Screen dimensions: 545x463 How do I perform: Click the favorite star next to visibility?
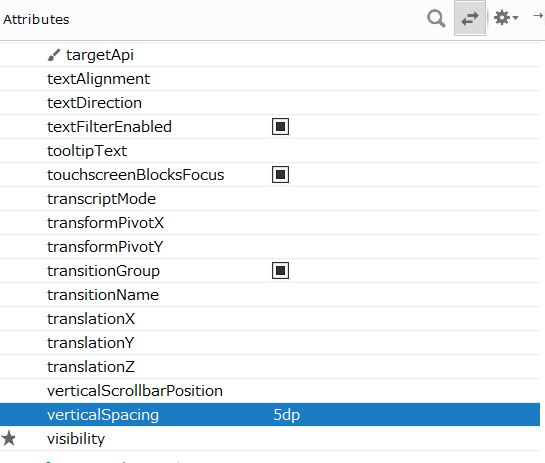(9, 439)
